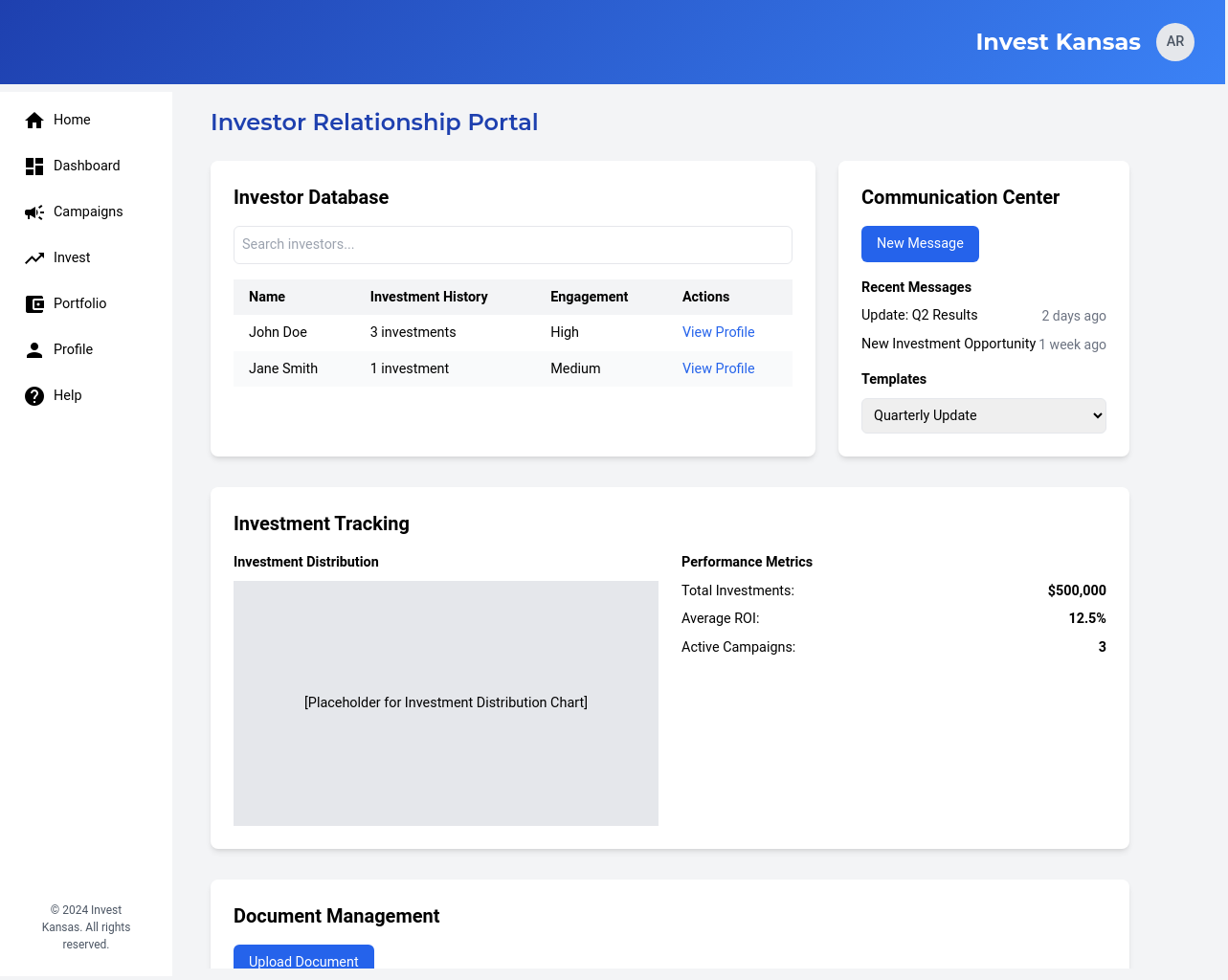View profile for John Doe

coord(718,332)
